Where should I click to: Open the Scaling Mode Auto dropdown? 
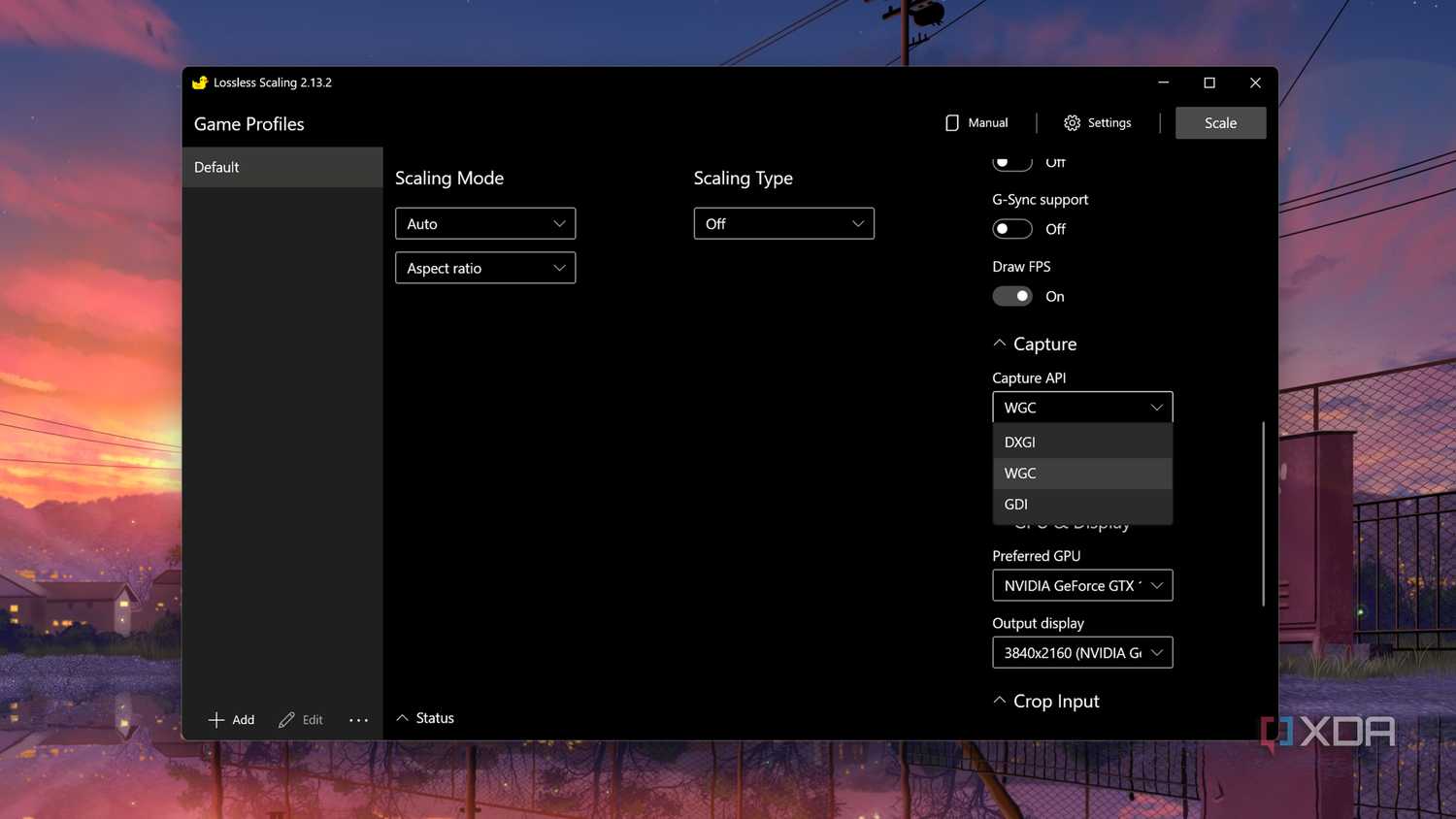[x=485, y=223]
